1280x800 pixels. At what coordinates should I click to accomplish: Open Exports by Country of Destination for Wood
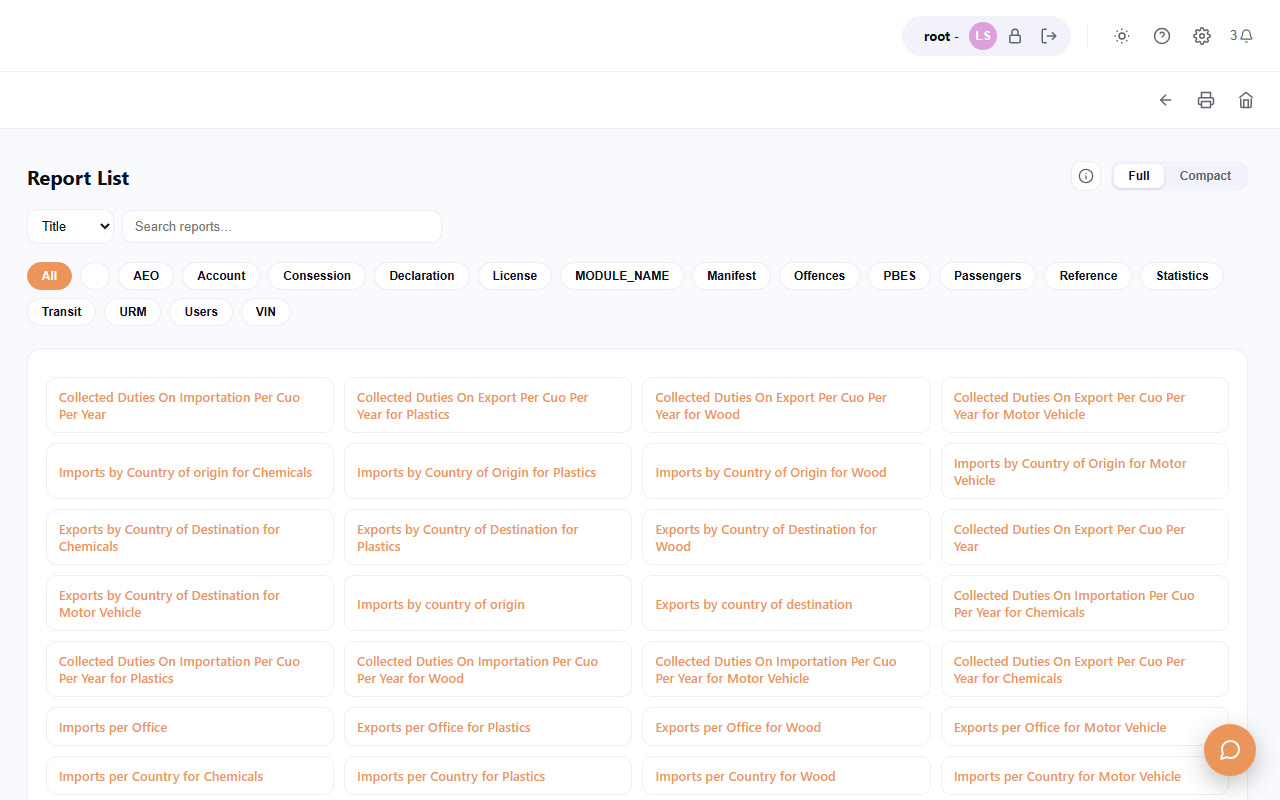point(786,537)
